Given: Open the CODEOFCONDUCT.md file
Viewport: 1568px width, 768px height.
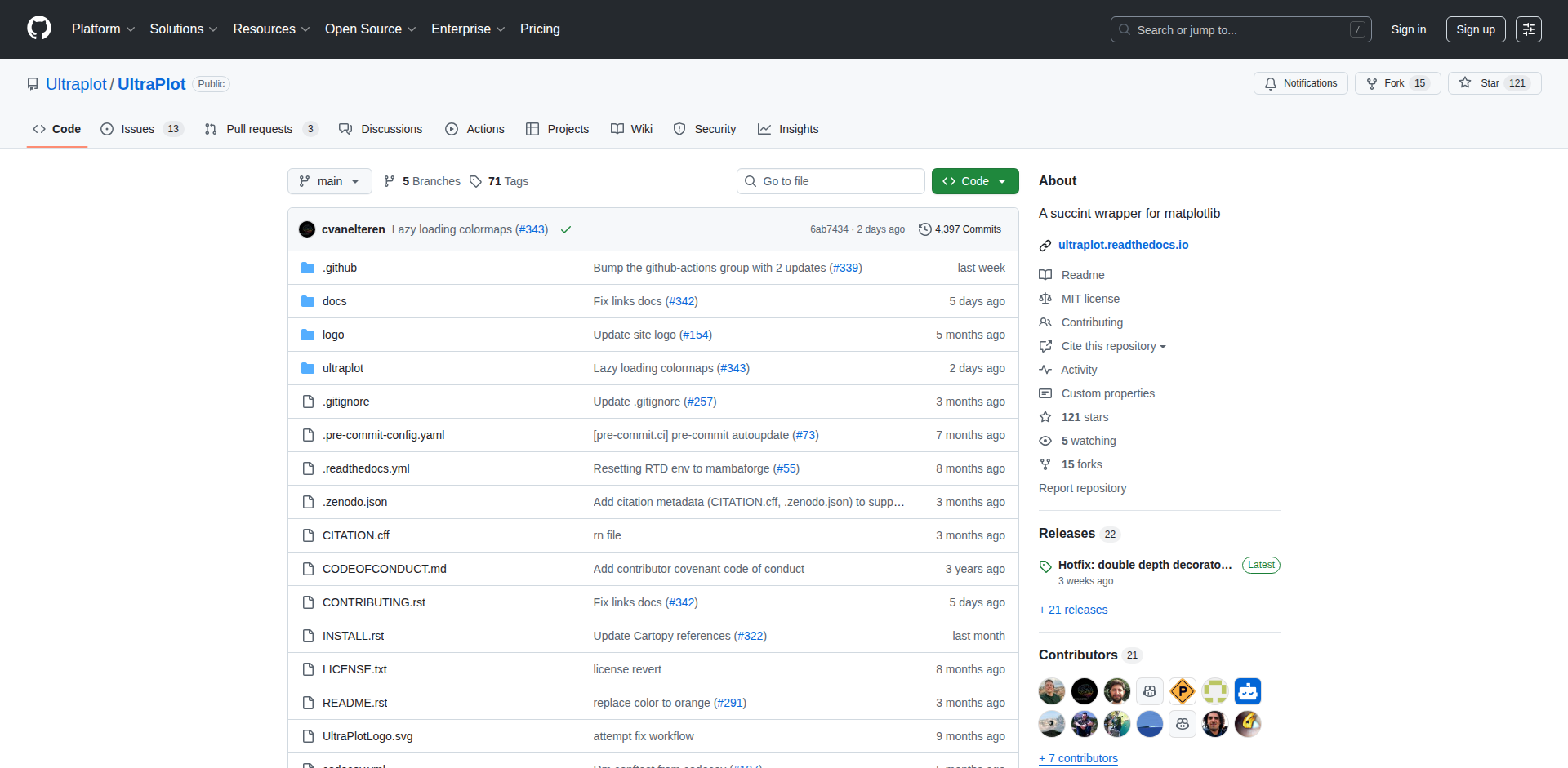Looking at the screenshot, I should (x=384, y=569).
